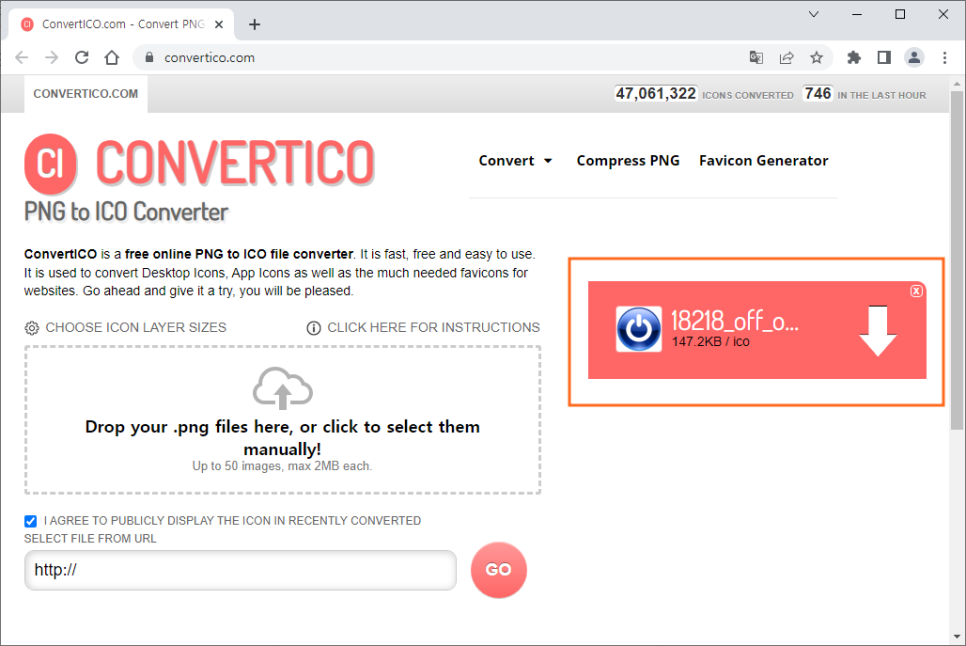The image size is (966, 646).
Task: Open the extensions puzzle icon
Action: [x=854, y=58]
